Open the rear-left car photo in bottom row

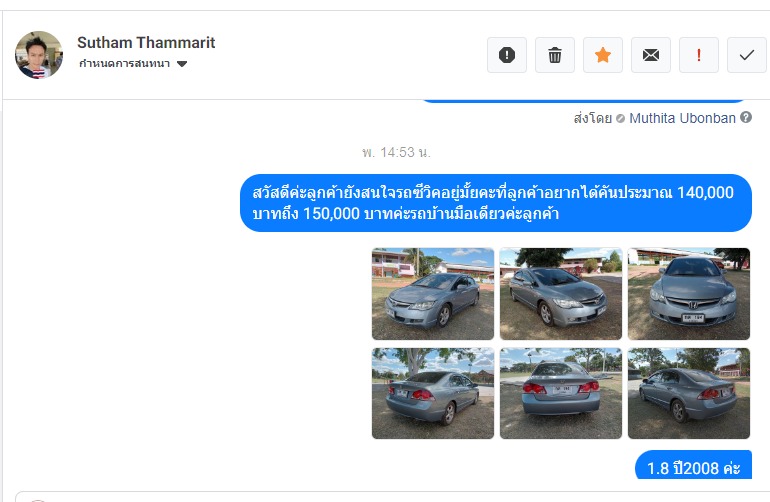point(433,393)
